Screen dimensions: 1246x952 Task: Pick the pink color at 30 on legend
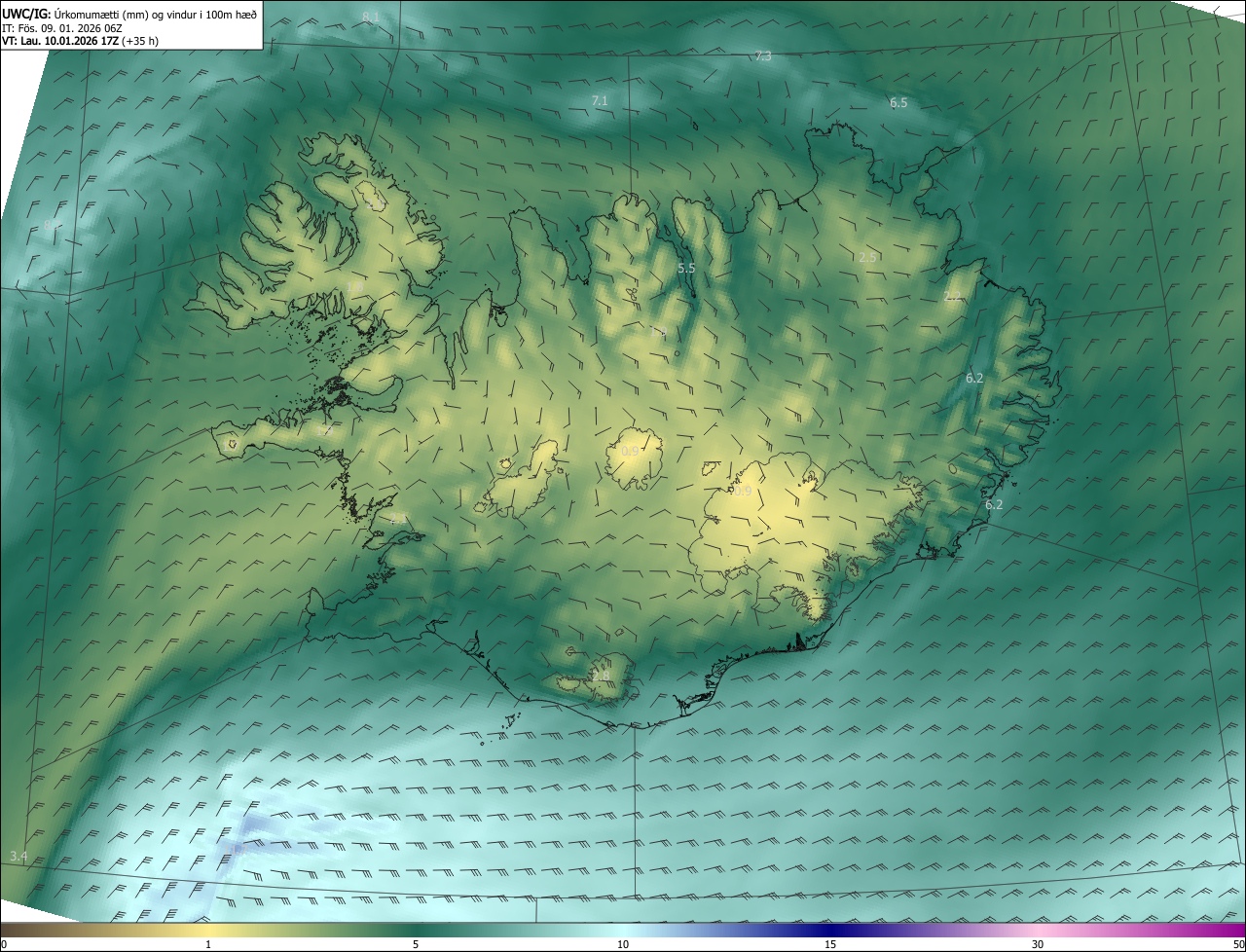click(1038, 931)
